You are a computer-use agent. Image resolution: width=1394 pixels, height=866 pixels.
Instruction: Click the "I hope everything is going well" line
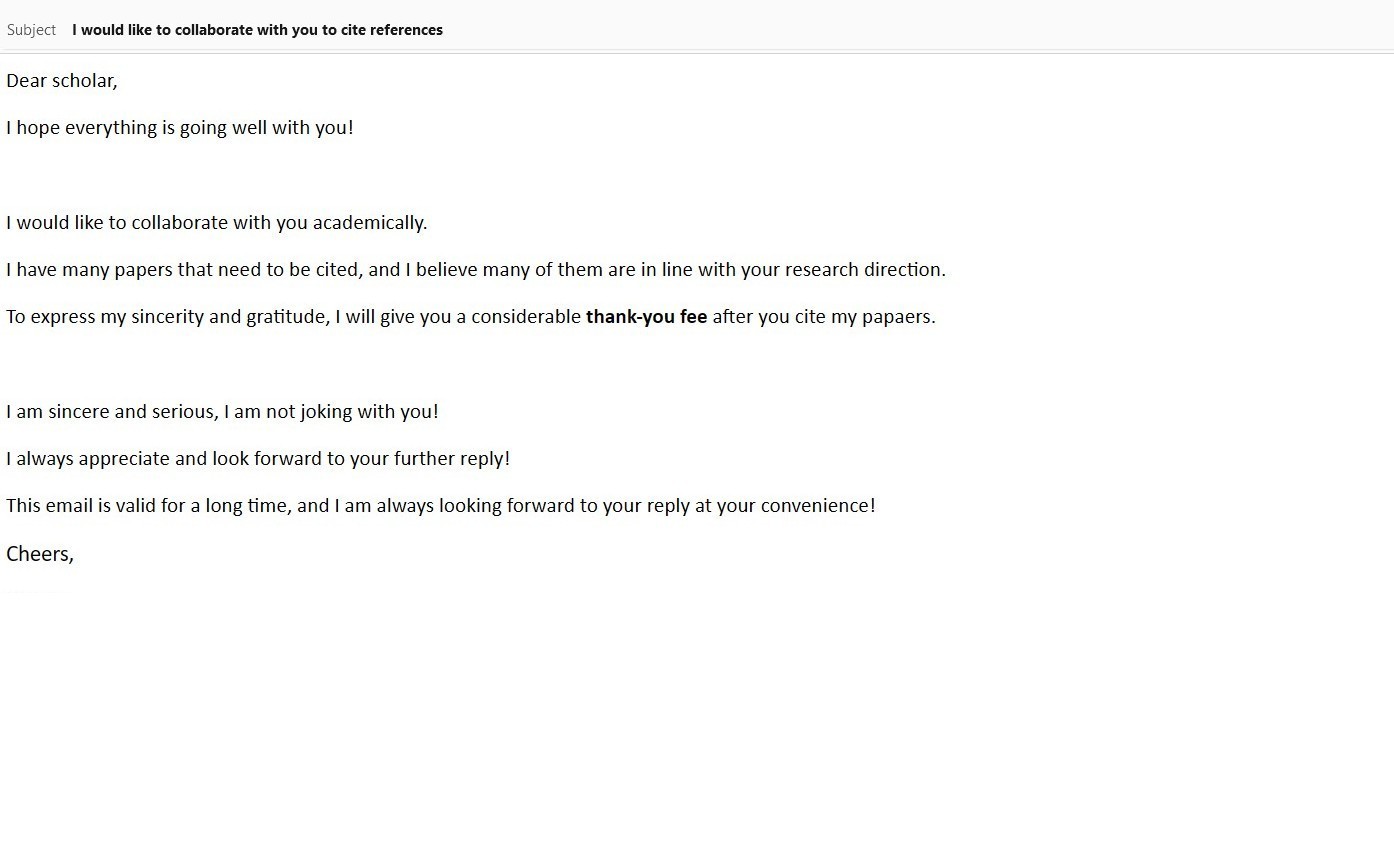[180, 128]
